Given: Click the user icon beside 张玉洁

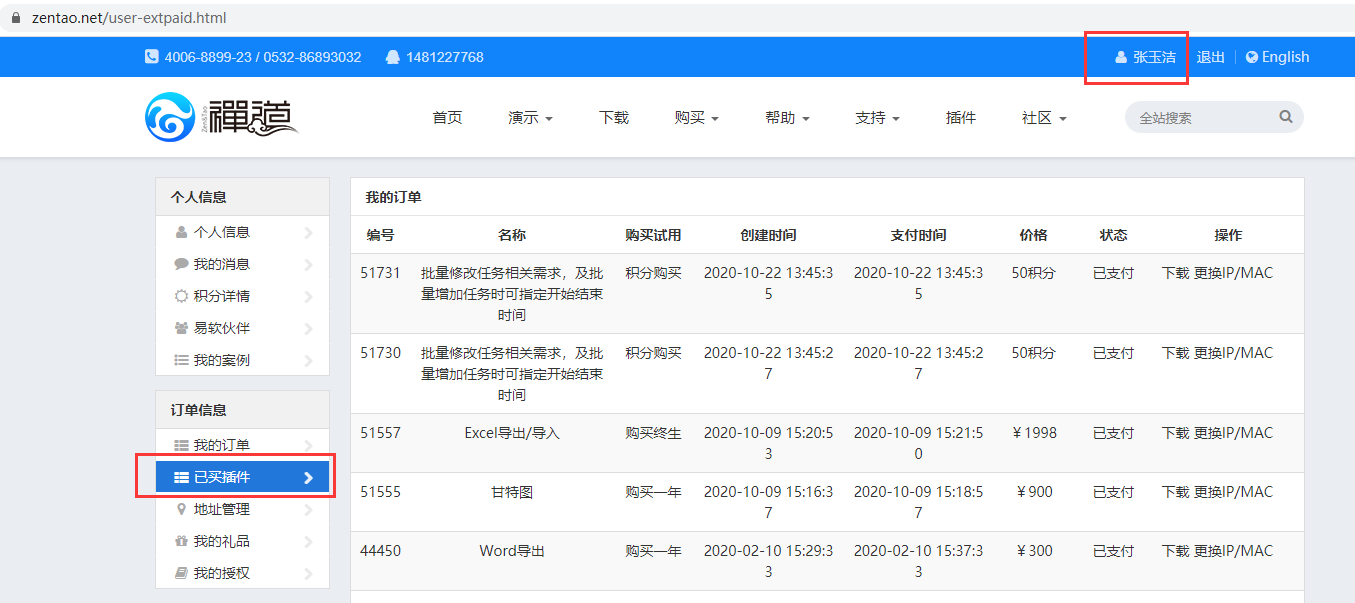Looking at the screenshot, I should coord(1121,57).
